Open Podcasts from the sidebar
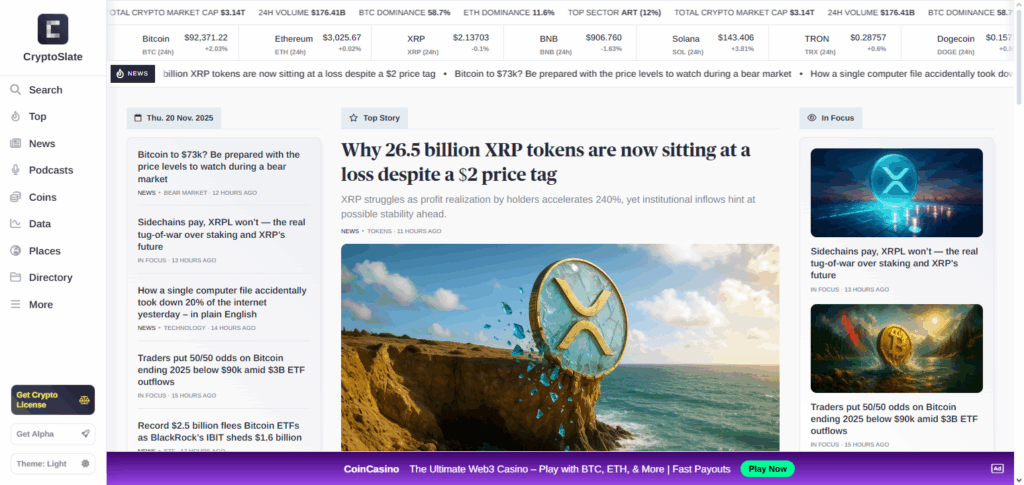The image size is (1024, 485). [51, 170]
